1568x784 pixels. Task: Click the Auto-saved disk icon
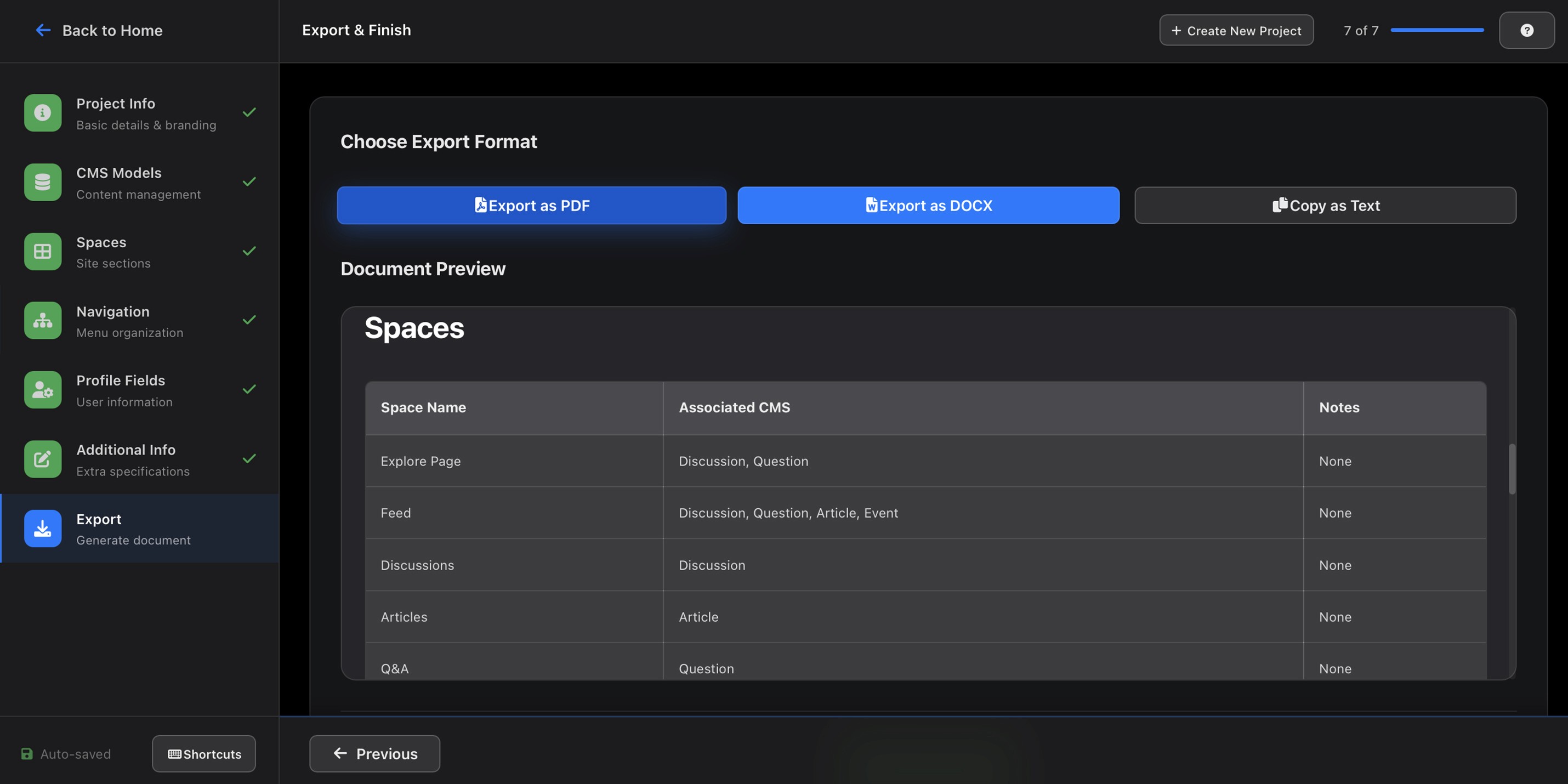pyautogui.click(x=27, y=753)
